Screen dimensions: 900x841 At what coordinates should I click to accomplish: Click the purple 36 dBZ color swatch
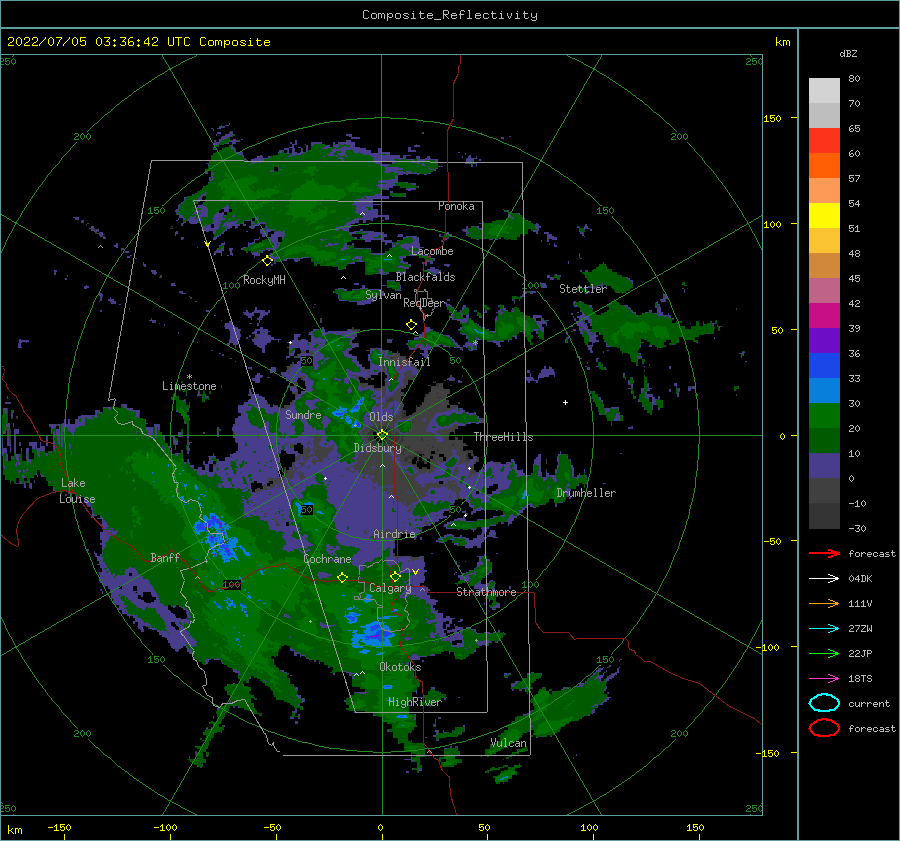[824, 340]
